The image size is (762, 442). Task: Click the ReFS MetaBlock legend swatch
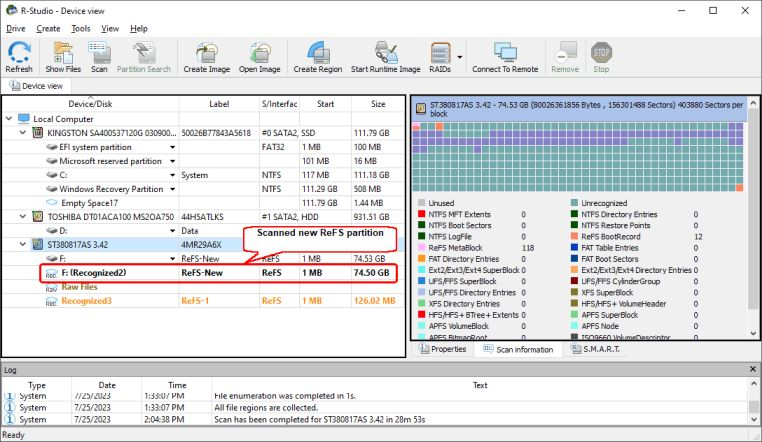[x=421, y=248]
